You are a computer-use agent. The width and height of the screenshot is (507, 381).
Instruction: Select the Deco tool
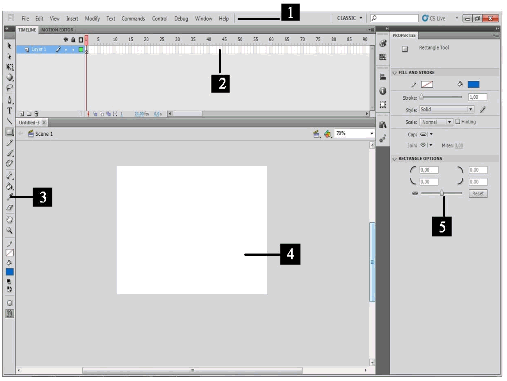pyautogui.click(x=9, y=163)
